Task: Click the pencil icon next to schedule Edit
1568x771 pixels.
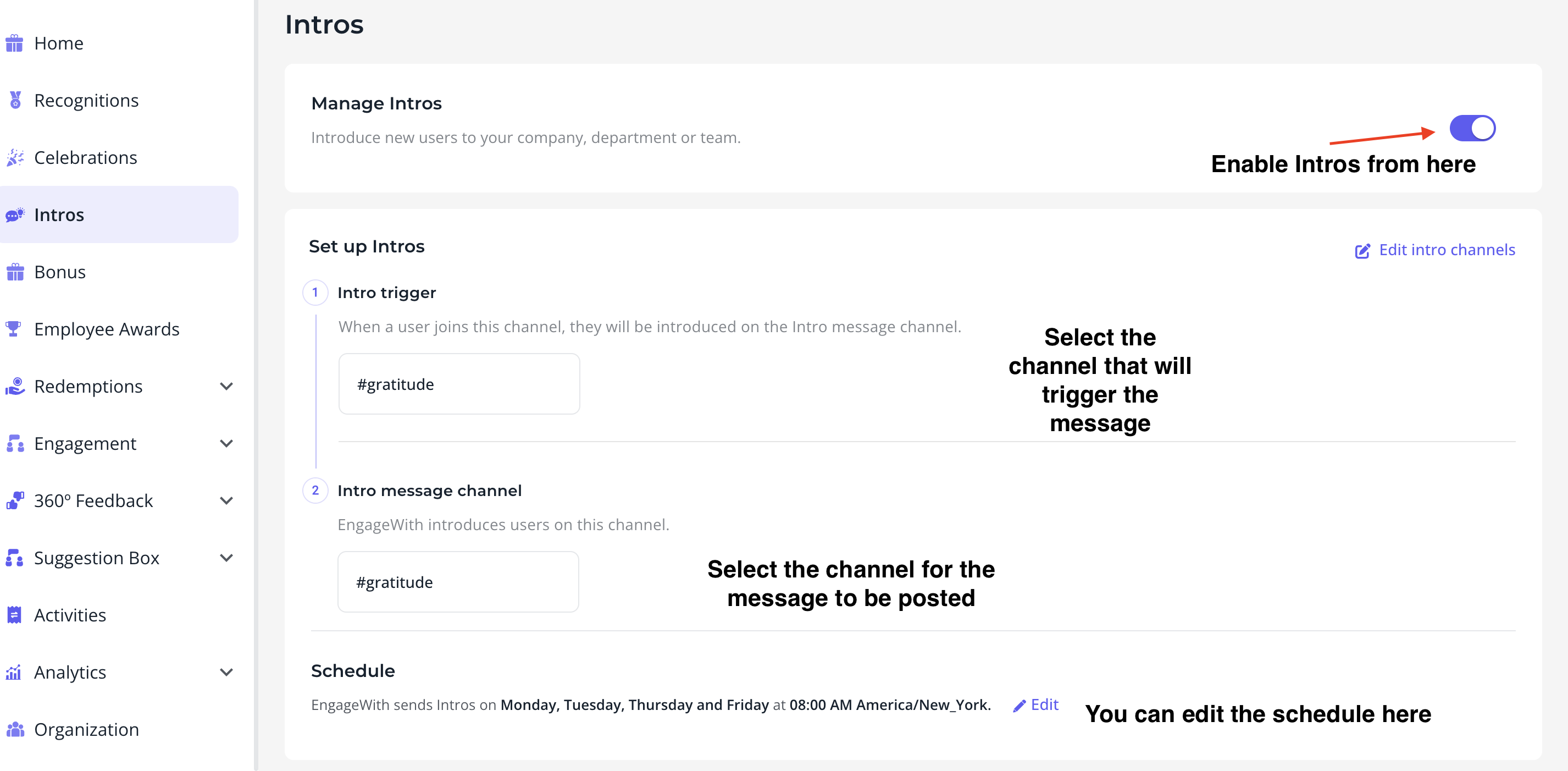Action: pyautogui.click(x=1019, y=706)
